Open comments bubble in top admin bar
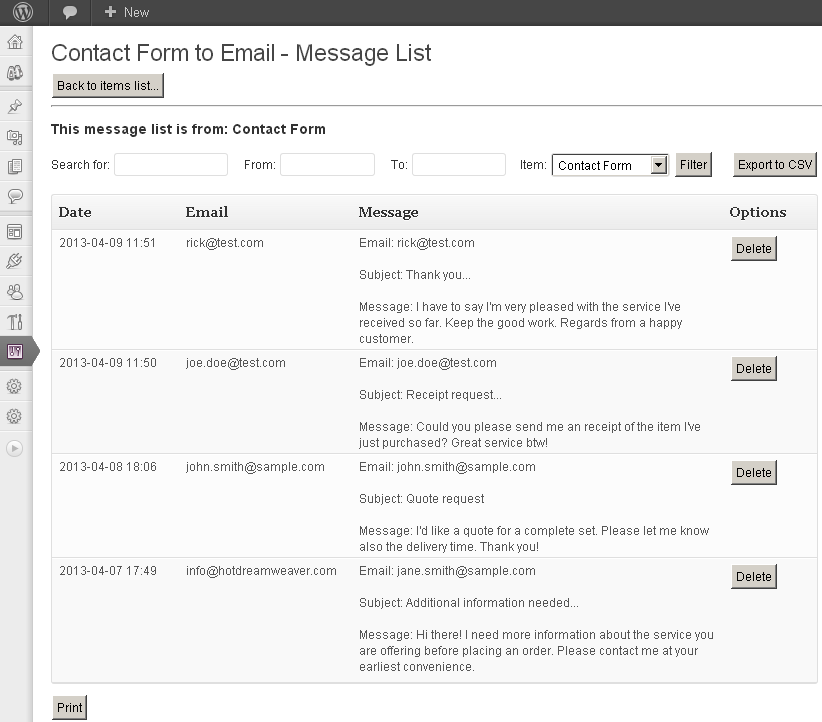This screenshot has height=722, width=822. coord(69,12)
